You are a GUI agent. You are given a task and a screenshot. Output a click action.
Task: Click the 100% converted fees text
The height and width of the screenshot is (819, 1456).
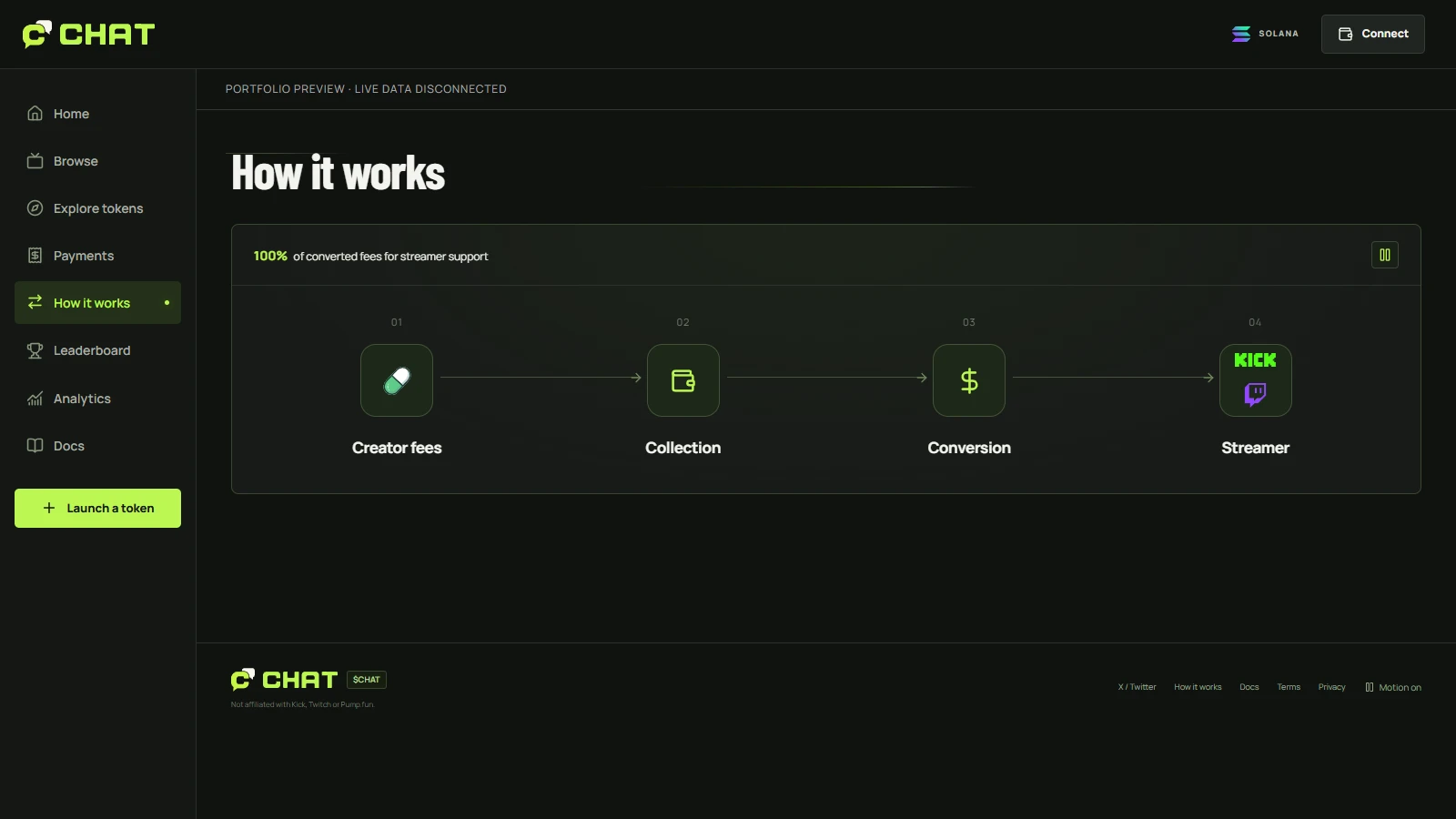tap(370, 256)
